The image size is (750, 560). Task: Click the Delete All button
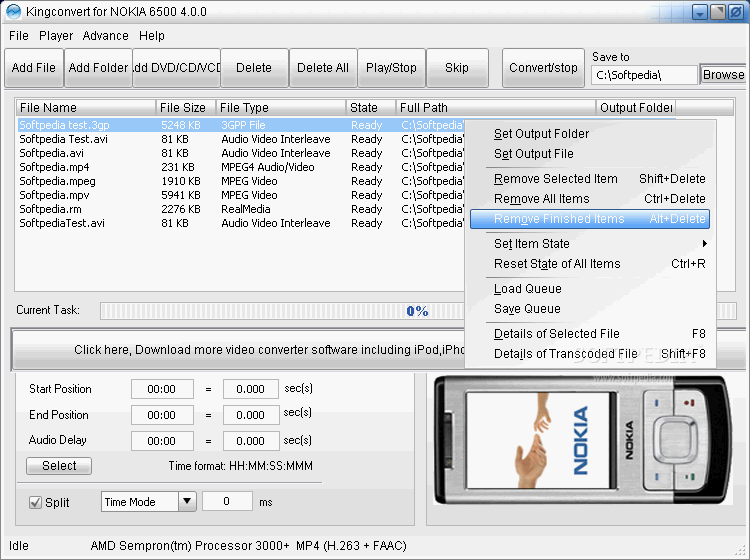(323, 68)
